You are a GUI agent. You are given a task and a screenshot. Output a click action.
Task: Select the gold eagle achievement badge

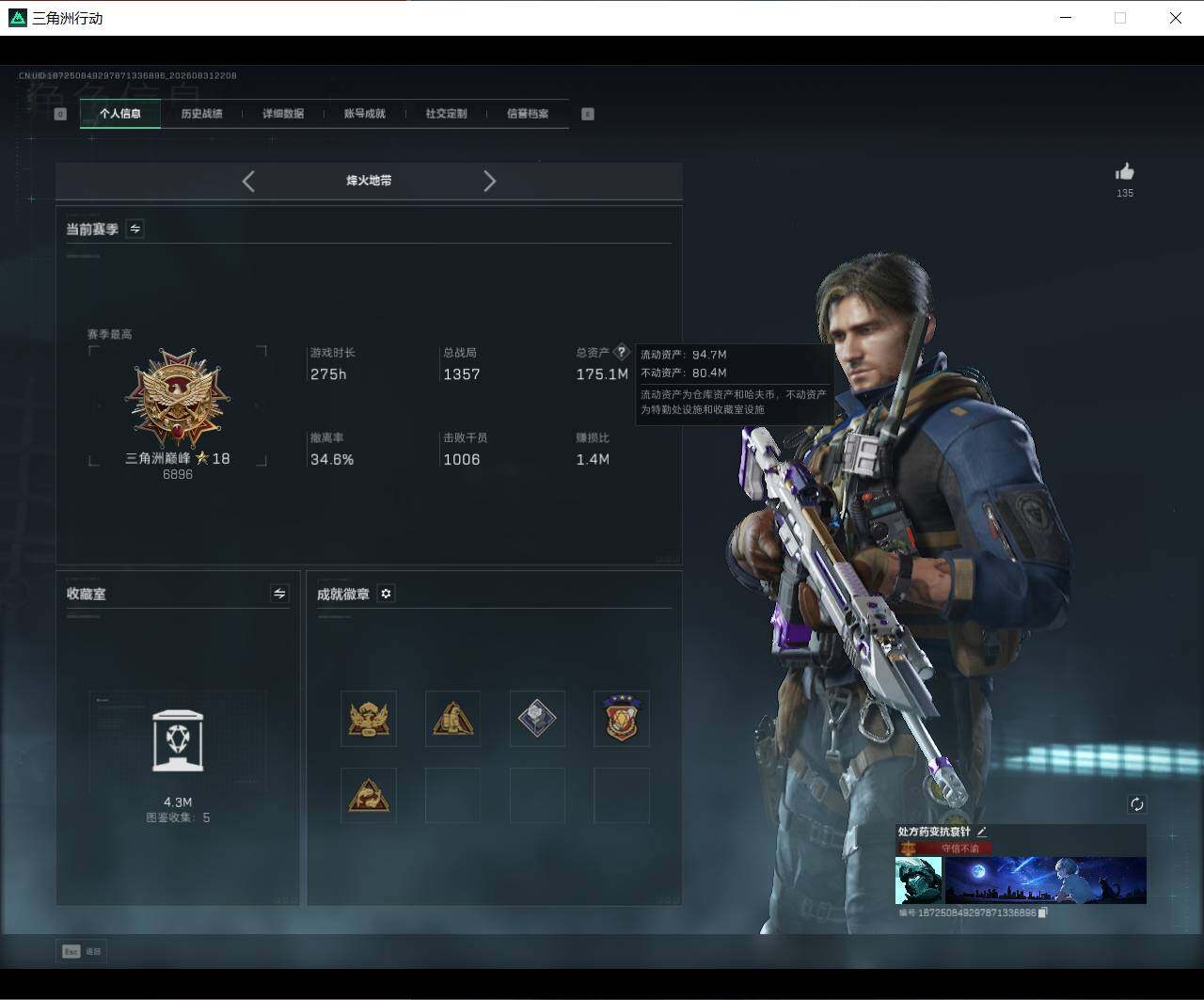click(x=369, y=719)
